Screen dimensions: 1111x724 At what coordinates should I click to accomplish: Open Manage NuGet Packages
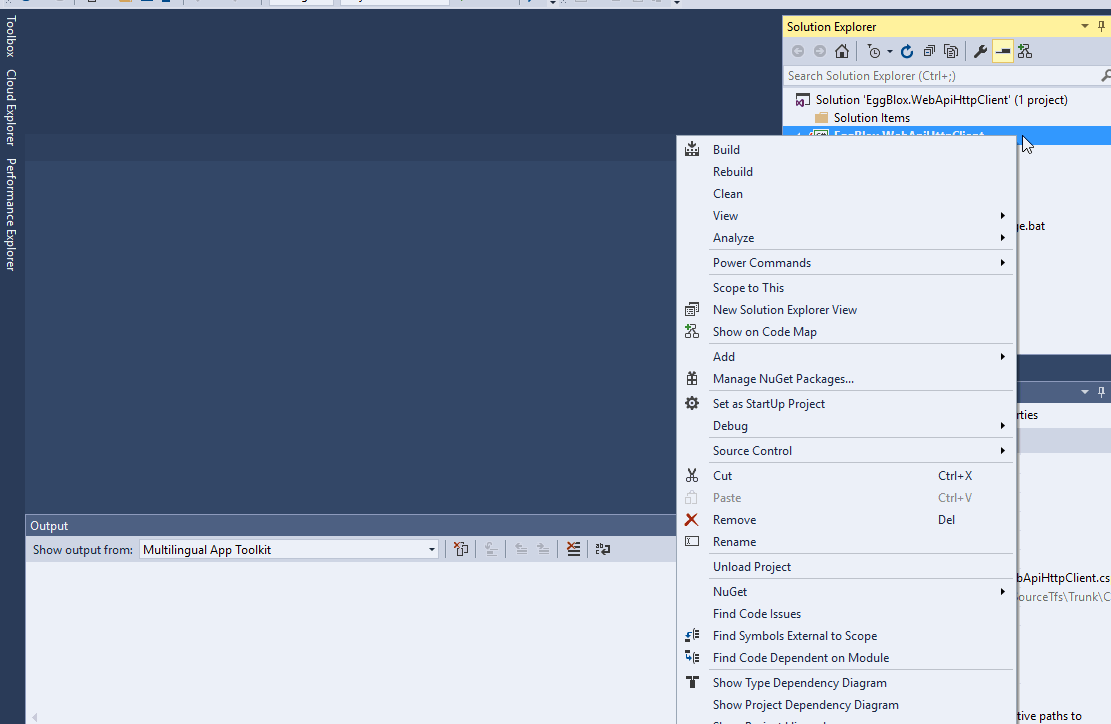[847, 378]
